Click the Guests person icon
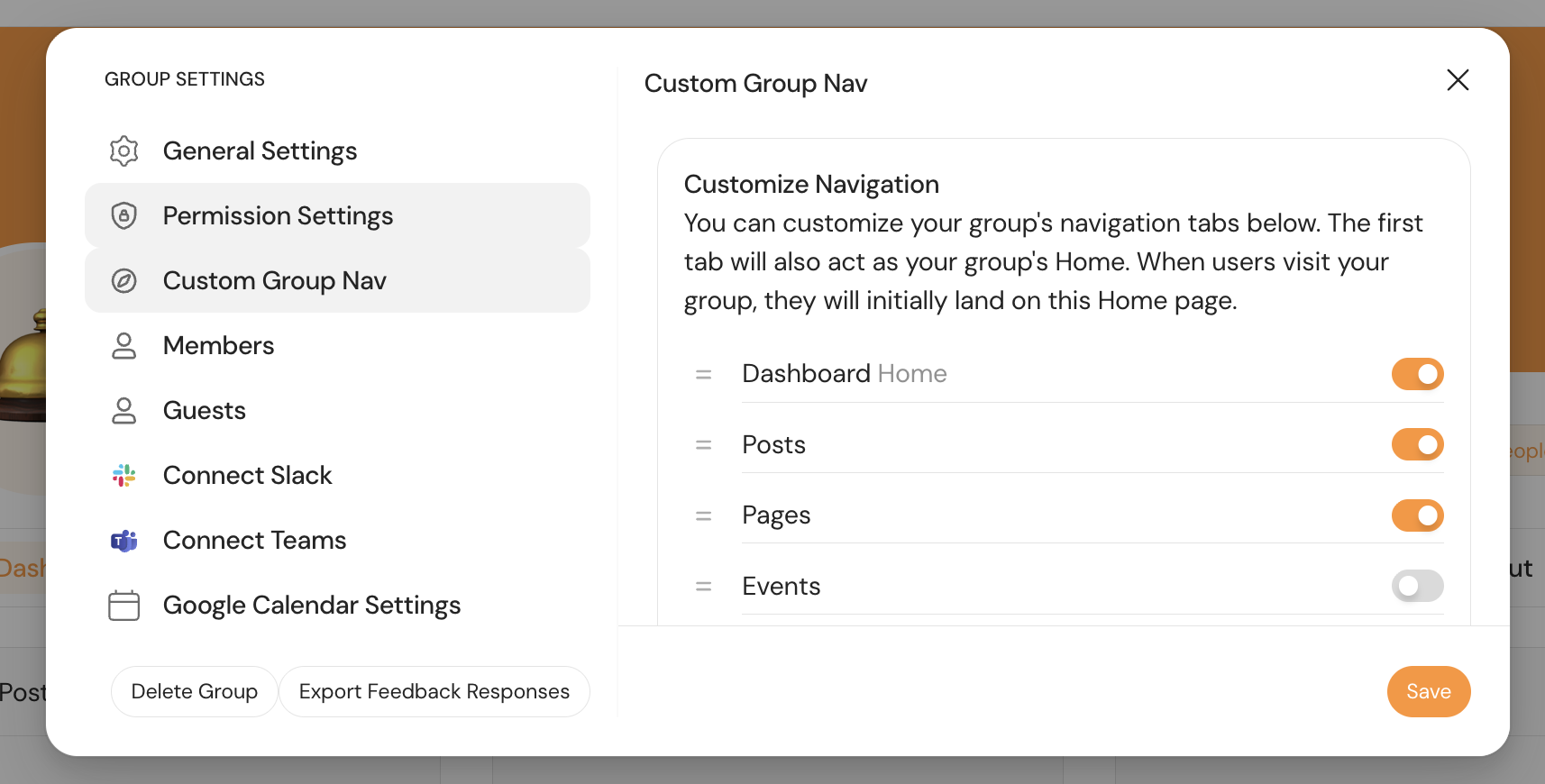This screenshot has width=1545, height=784. pyautogui.click(x=124, y=411)
